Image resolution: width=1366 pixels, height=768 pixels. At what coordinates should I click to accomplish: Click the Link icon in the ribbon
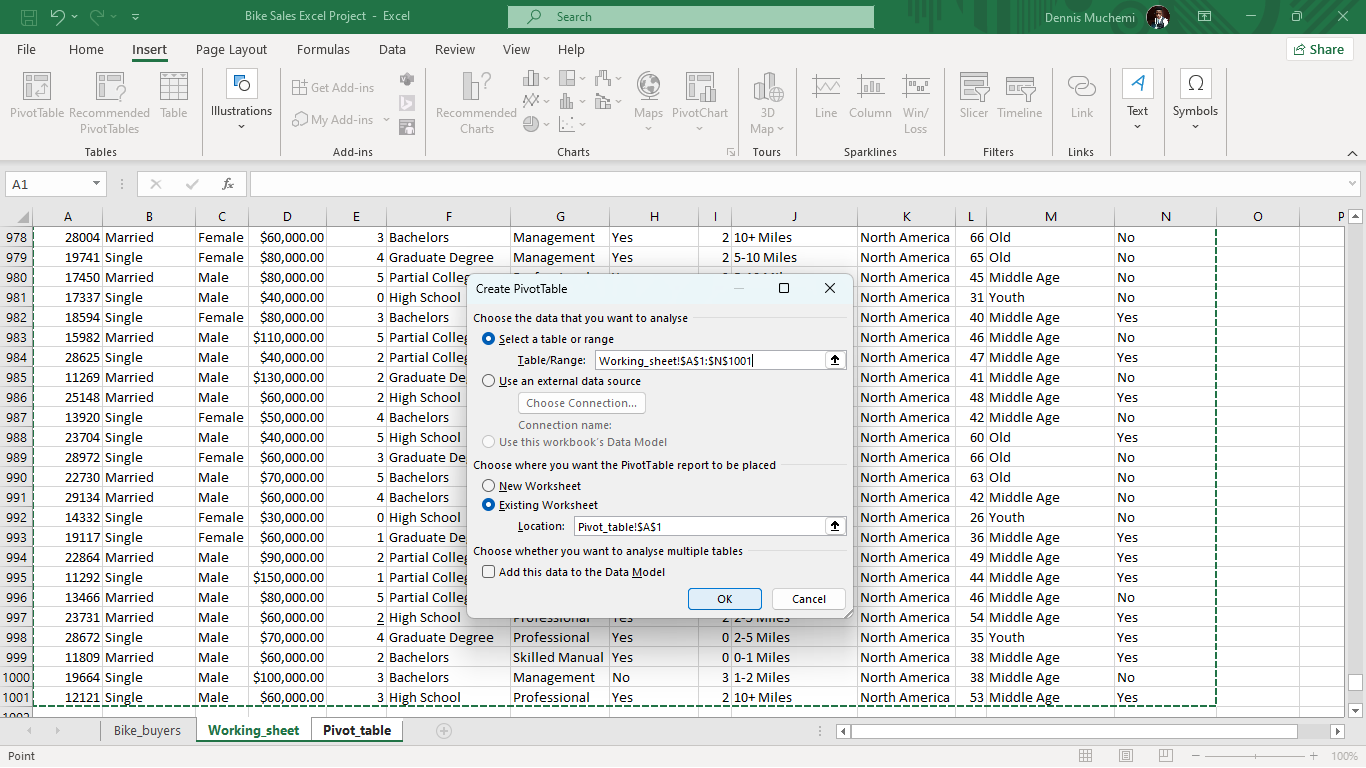tap(1082, 87)
